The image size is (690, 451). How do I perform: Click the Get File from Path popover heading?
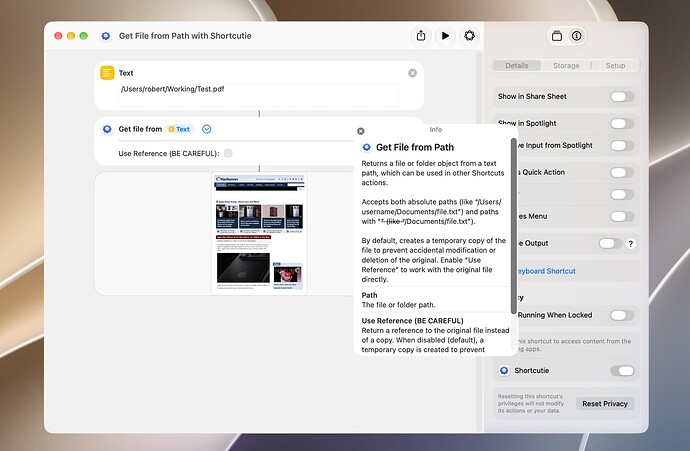pos(415,147)
